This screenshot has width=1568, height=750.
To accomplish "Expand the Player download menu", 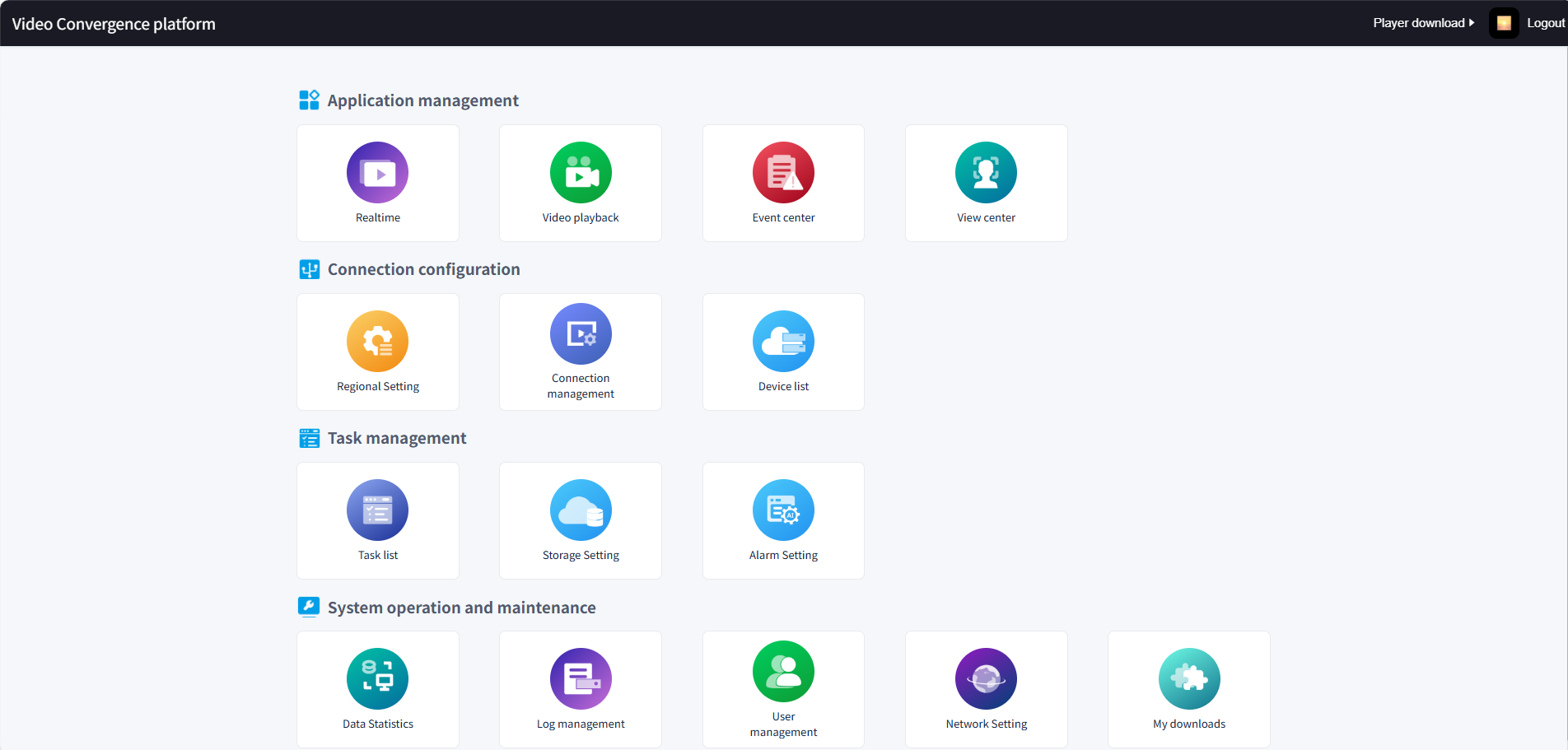I will point(1423,23).
